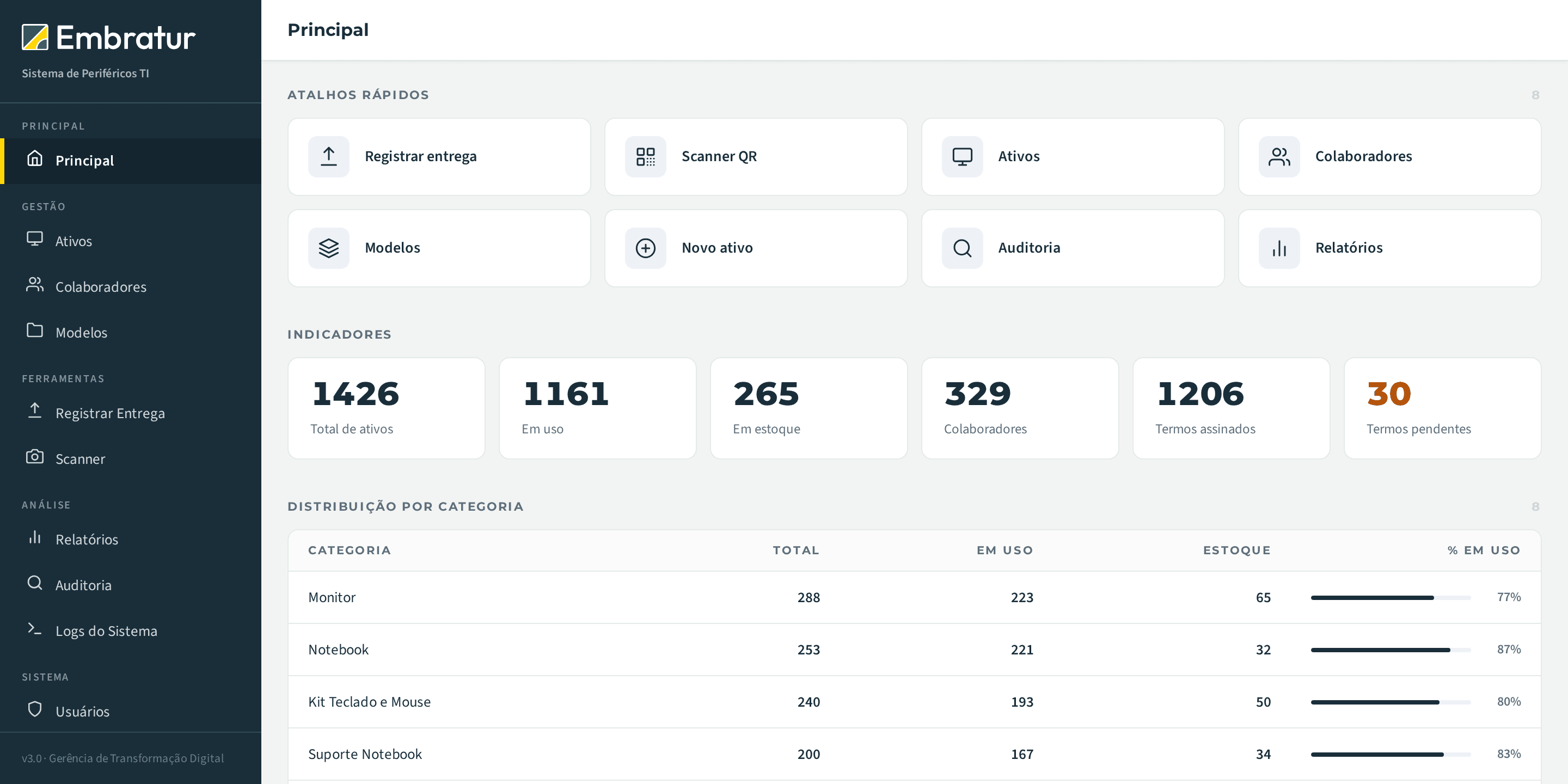Click the Suporte Notebook 83% usage bar

pyautogui.click(x=1391, y=754)
